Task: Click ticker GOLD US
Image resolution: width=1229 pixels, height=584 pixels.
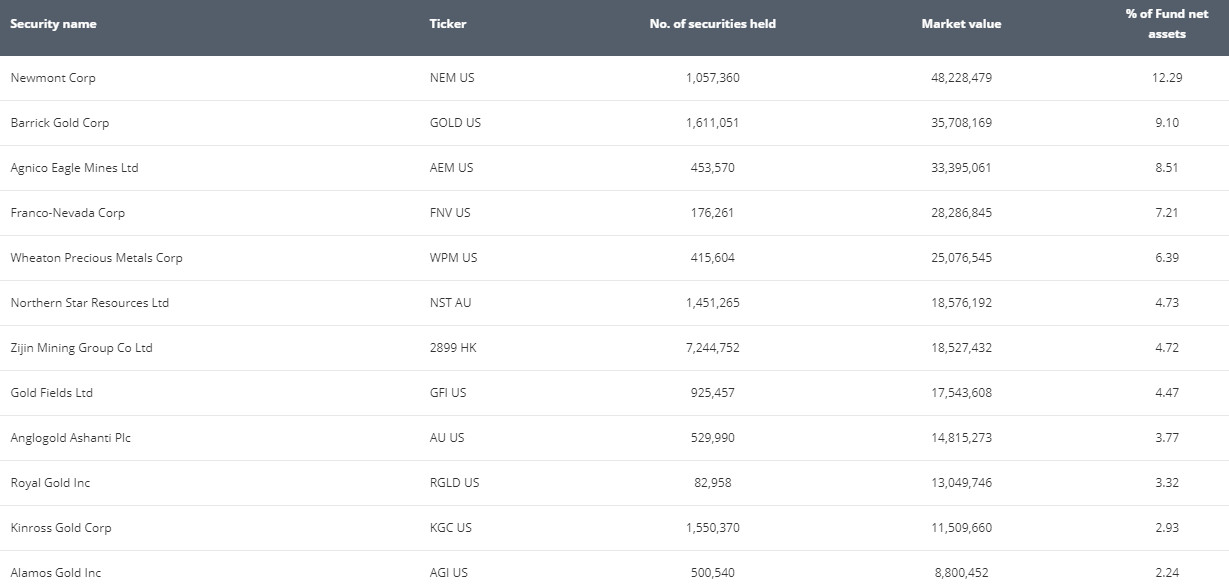Action: tap(455, 123)
